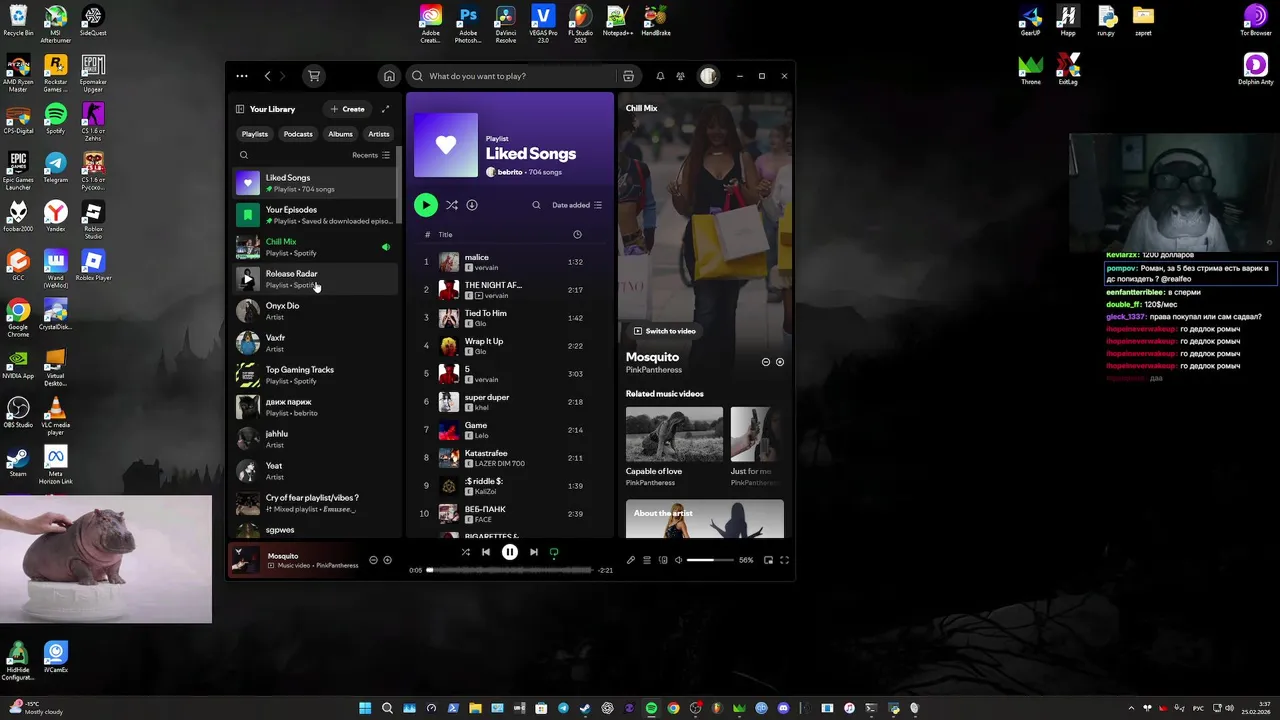
Task: Skip to the previous track
Action: point(486,552)
